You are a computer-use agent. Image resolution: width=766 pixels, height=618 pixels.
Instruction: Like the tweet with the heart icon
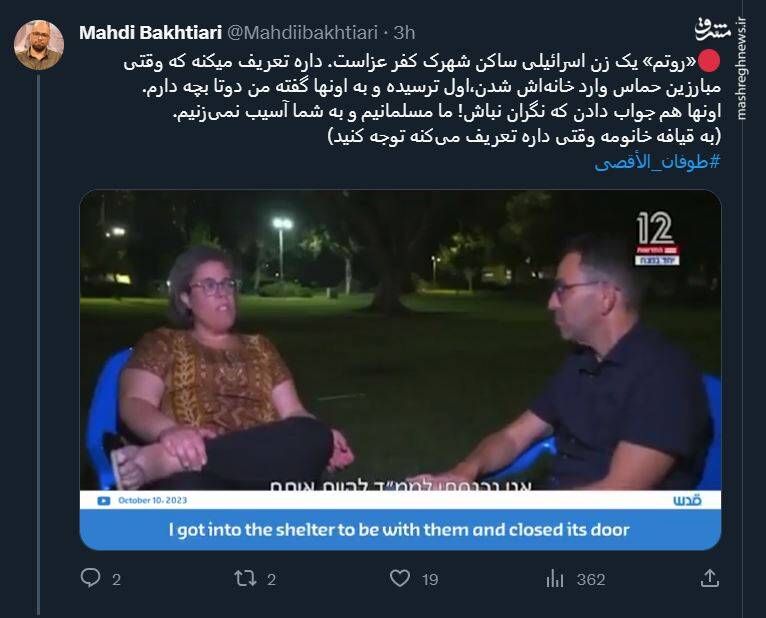400,579
